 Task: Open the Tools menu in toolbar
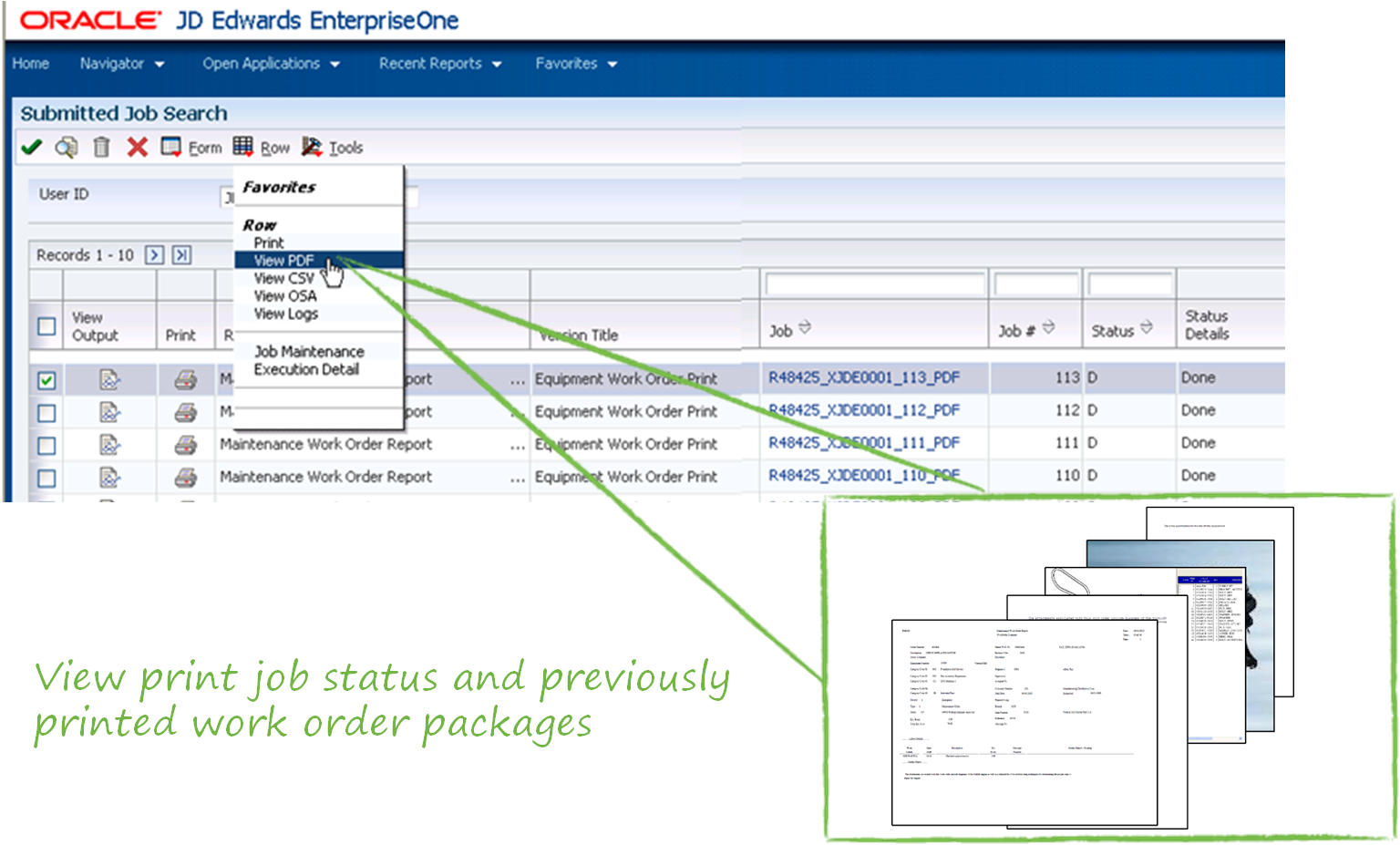pyautogui.click(x=333, y=147)
